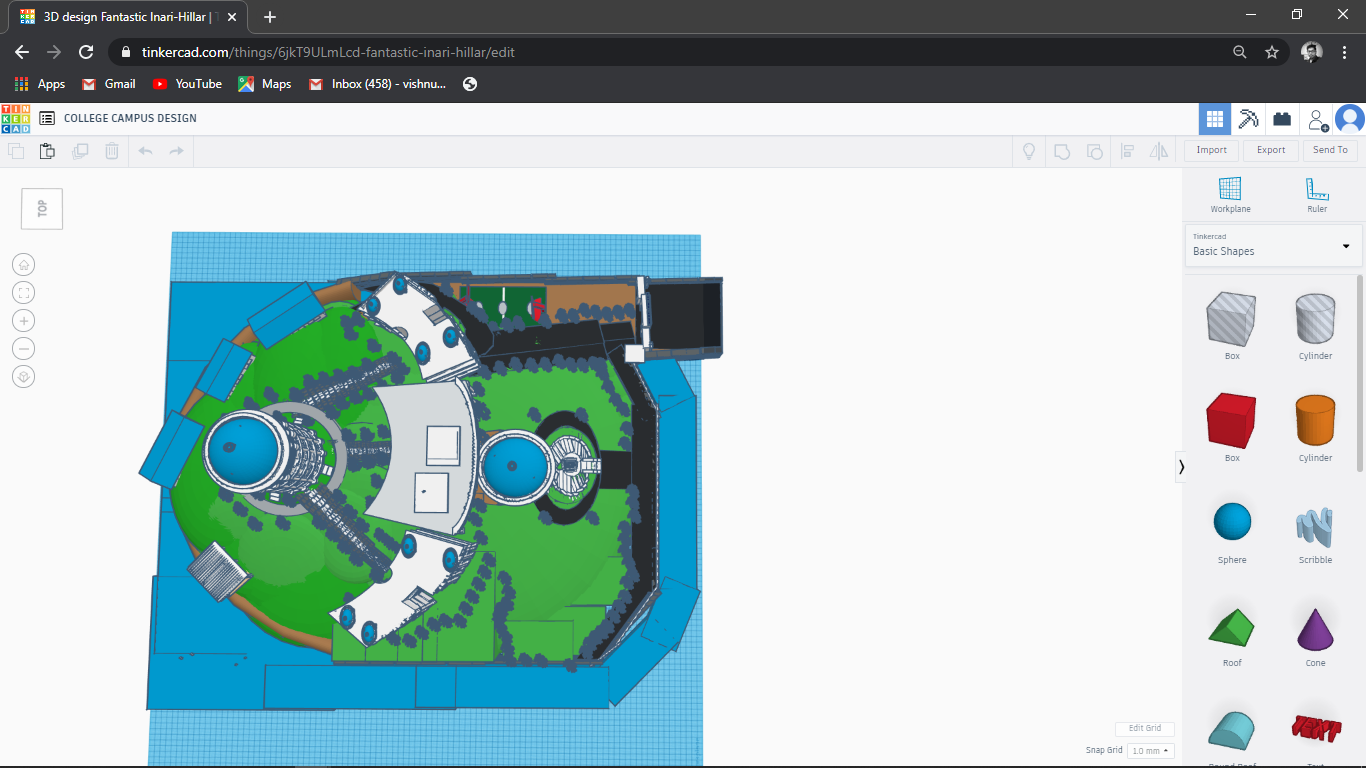Click the Fit view to selection icon

tap(23, 292)
